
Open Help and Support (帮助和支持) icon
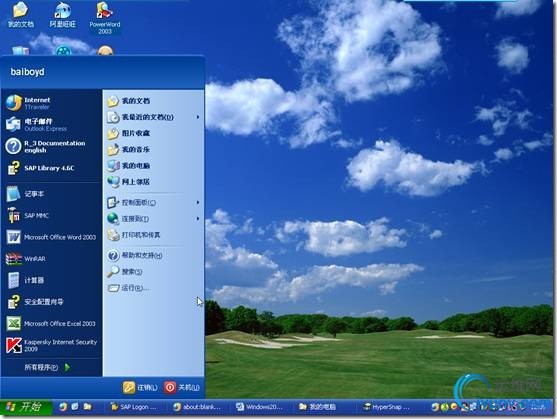tap(113, 255)
